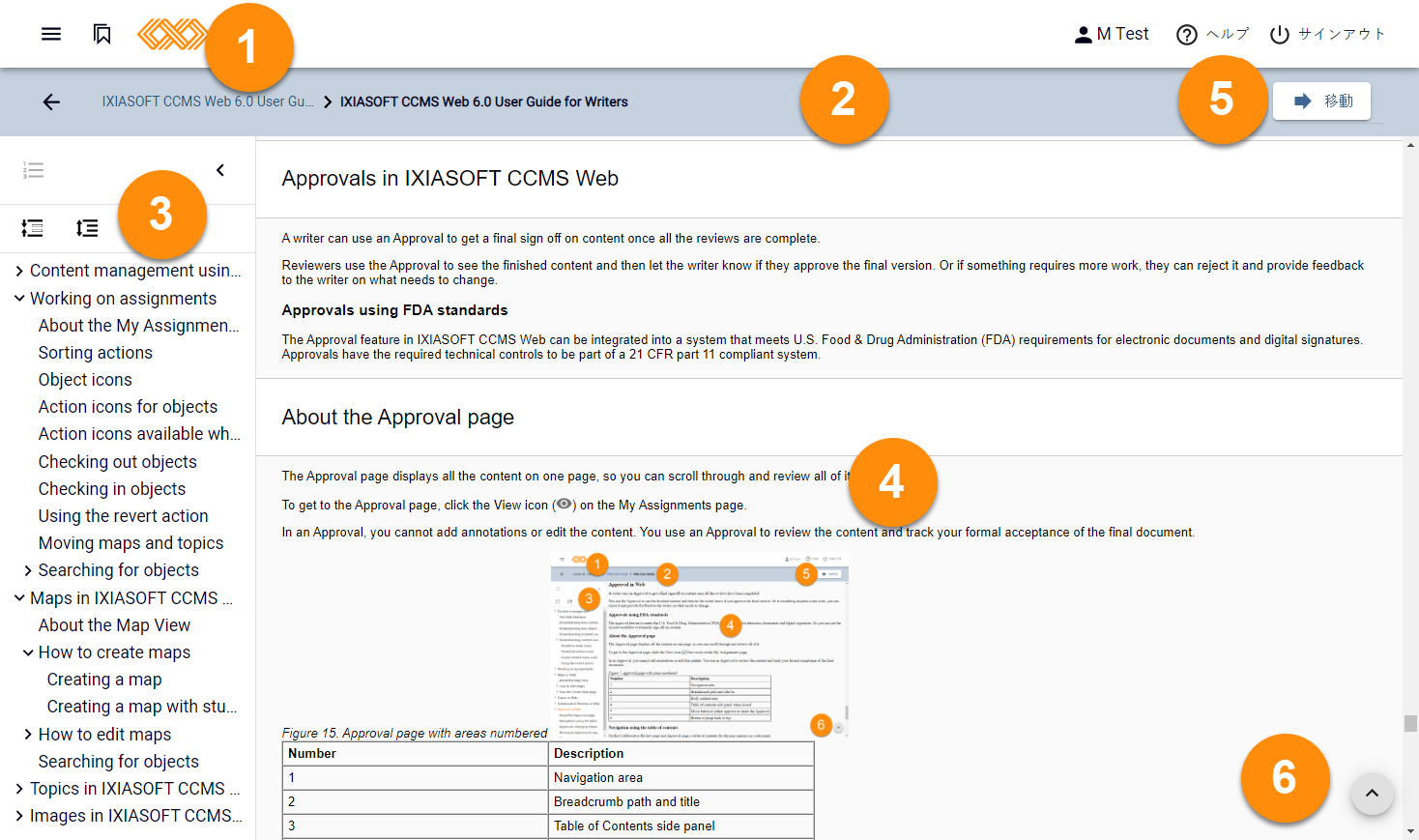Viewport: 1419px width, 840px height.
Task: Open About the My Assignmen... topic
Action: (x=138, y=326)
